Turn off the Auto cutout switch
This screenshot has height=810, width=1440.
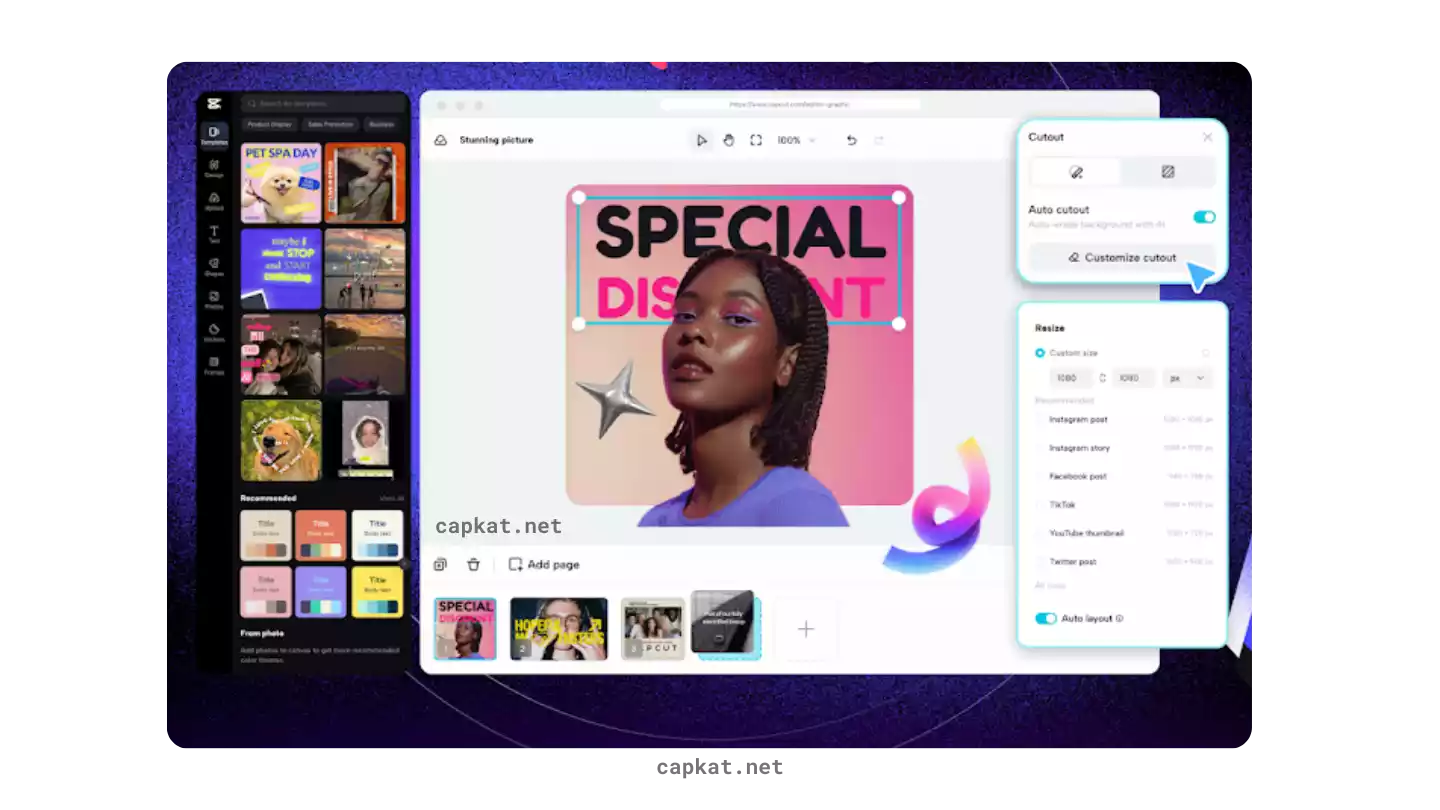(x=1204, y=217)
